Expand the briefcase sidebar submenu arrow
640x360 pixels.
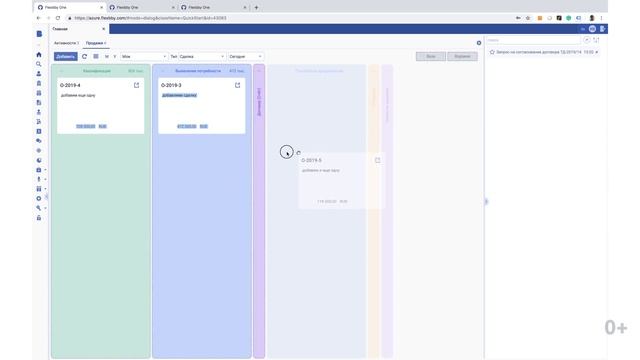(x=45, y=170)
